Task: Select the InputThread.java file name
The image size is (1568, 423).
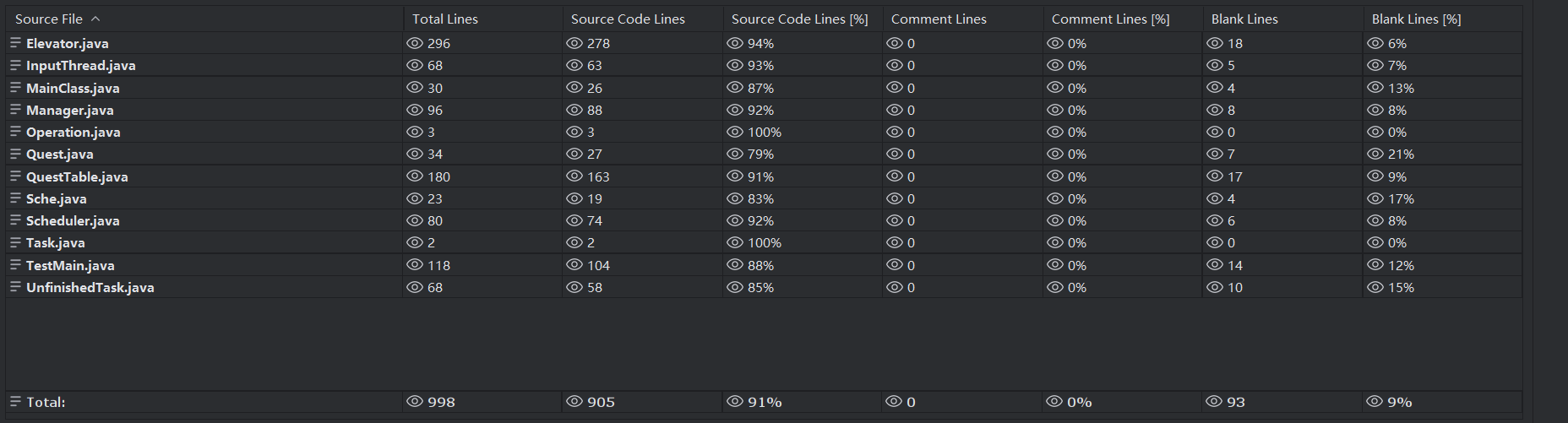Action: [x=80, y=66]
